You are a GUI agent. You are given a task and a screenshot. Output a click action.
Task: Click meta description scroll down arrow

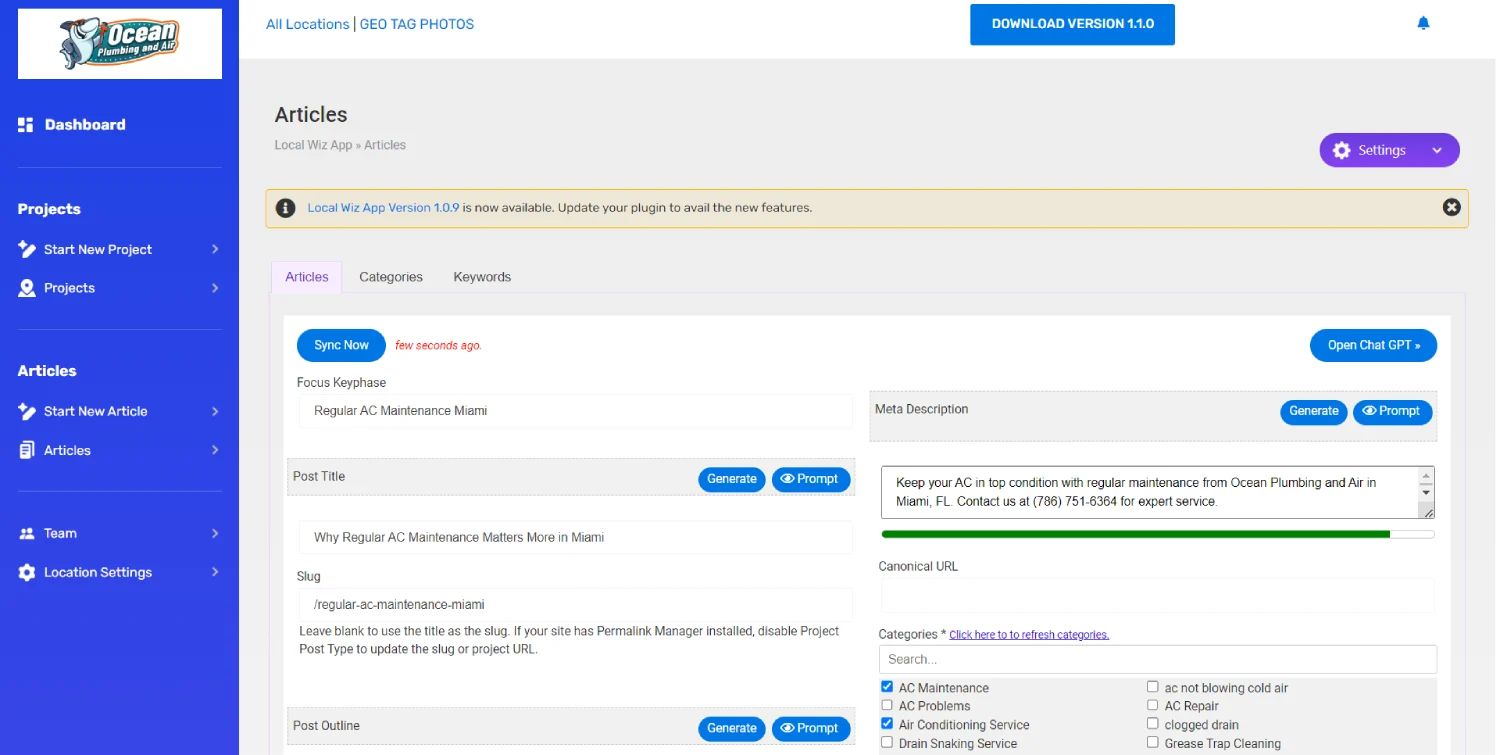coord(1427,493)
